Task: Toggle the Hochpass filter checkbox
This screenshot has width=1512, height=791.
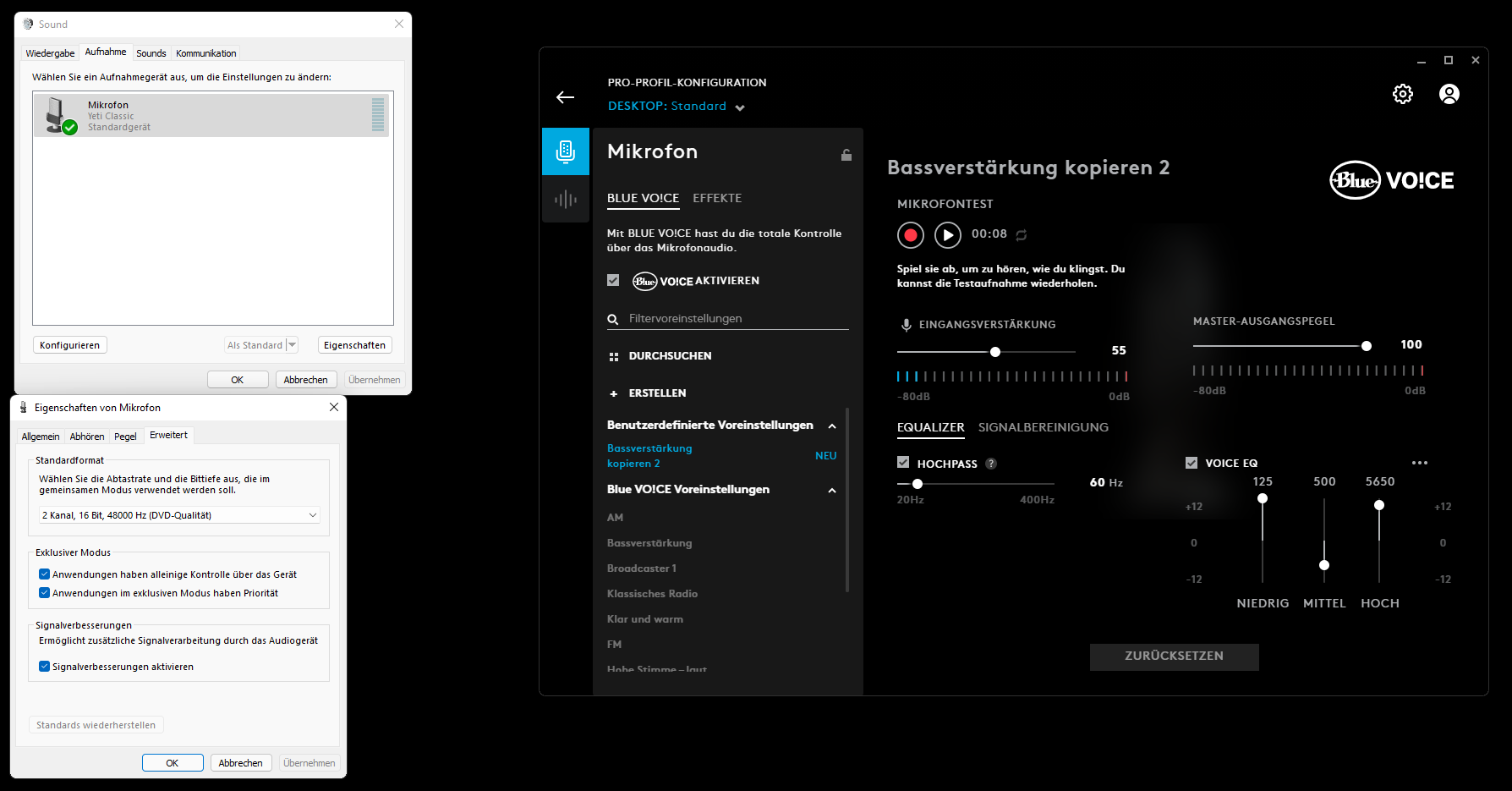Action: click(903, 463)
